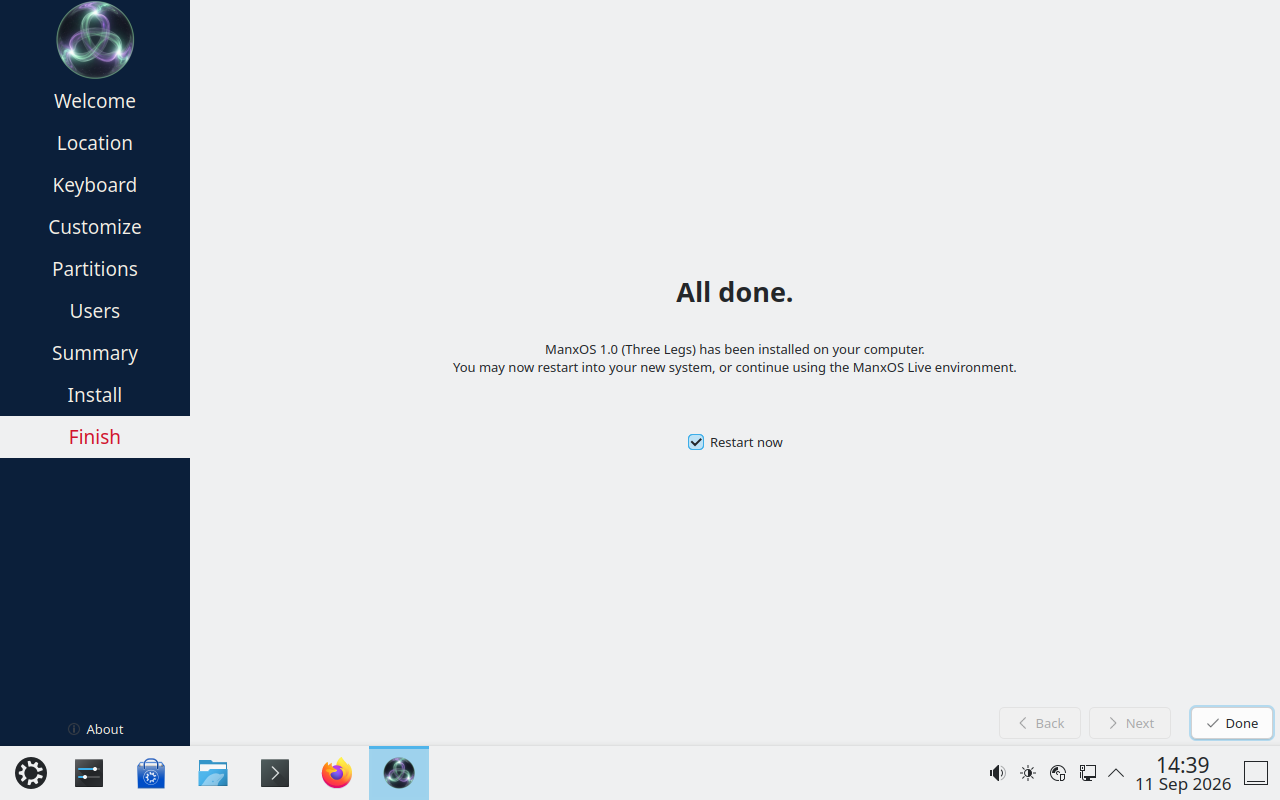Open the brightness tray icon
This screenshot has width=1280, height=800.
pyautogui.click(x=1028, y=773)
